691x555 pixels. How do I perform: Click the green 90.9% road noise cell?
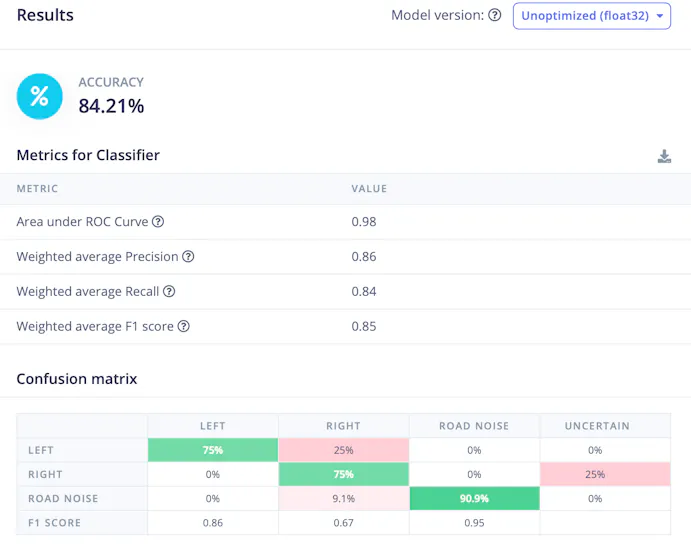475,498
